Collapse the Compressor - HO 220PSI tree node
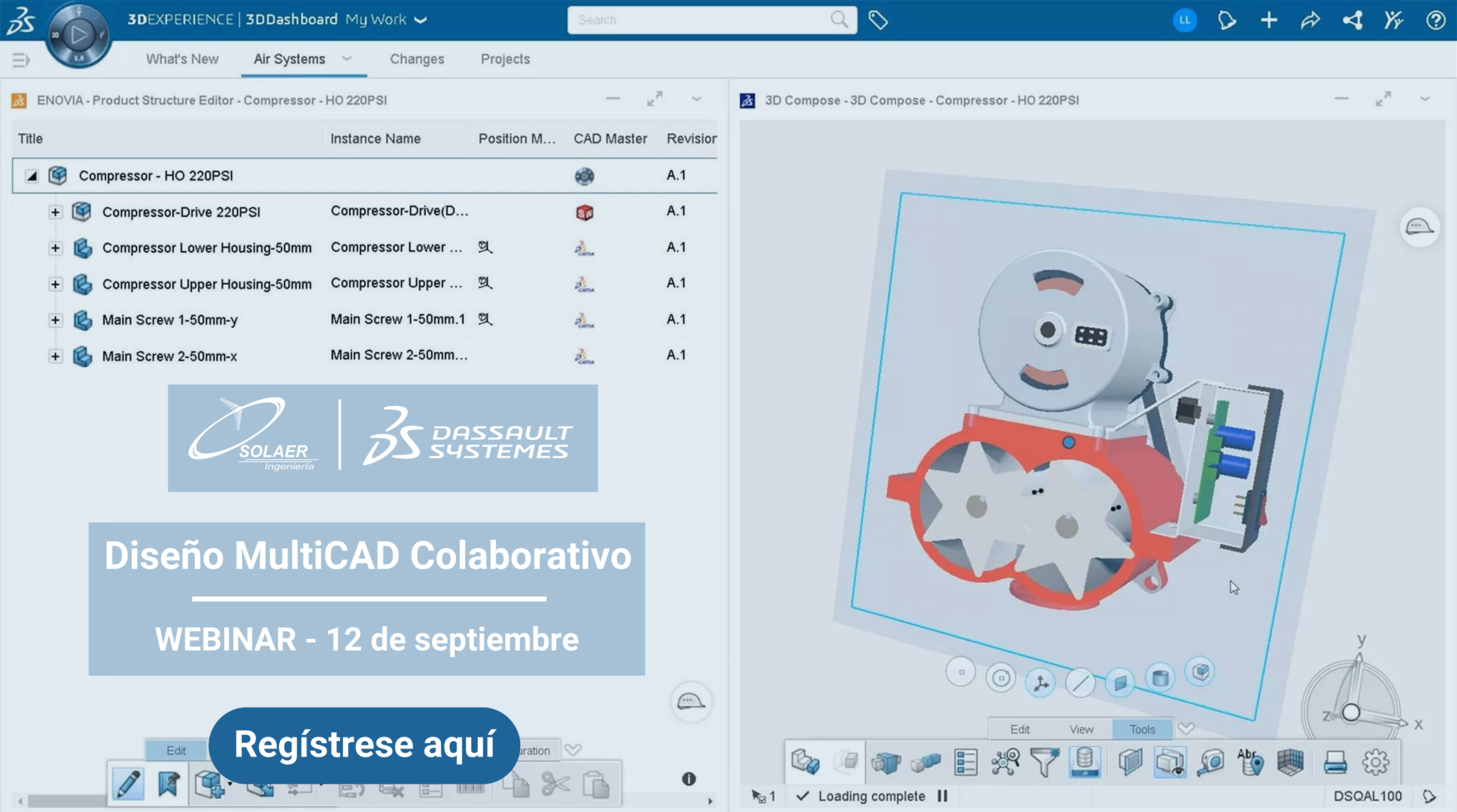1457x812 pixels. pos(31,176)
